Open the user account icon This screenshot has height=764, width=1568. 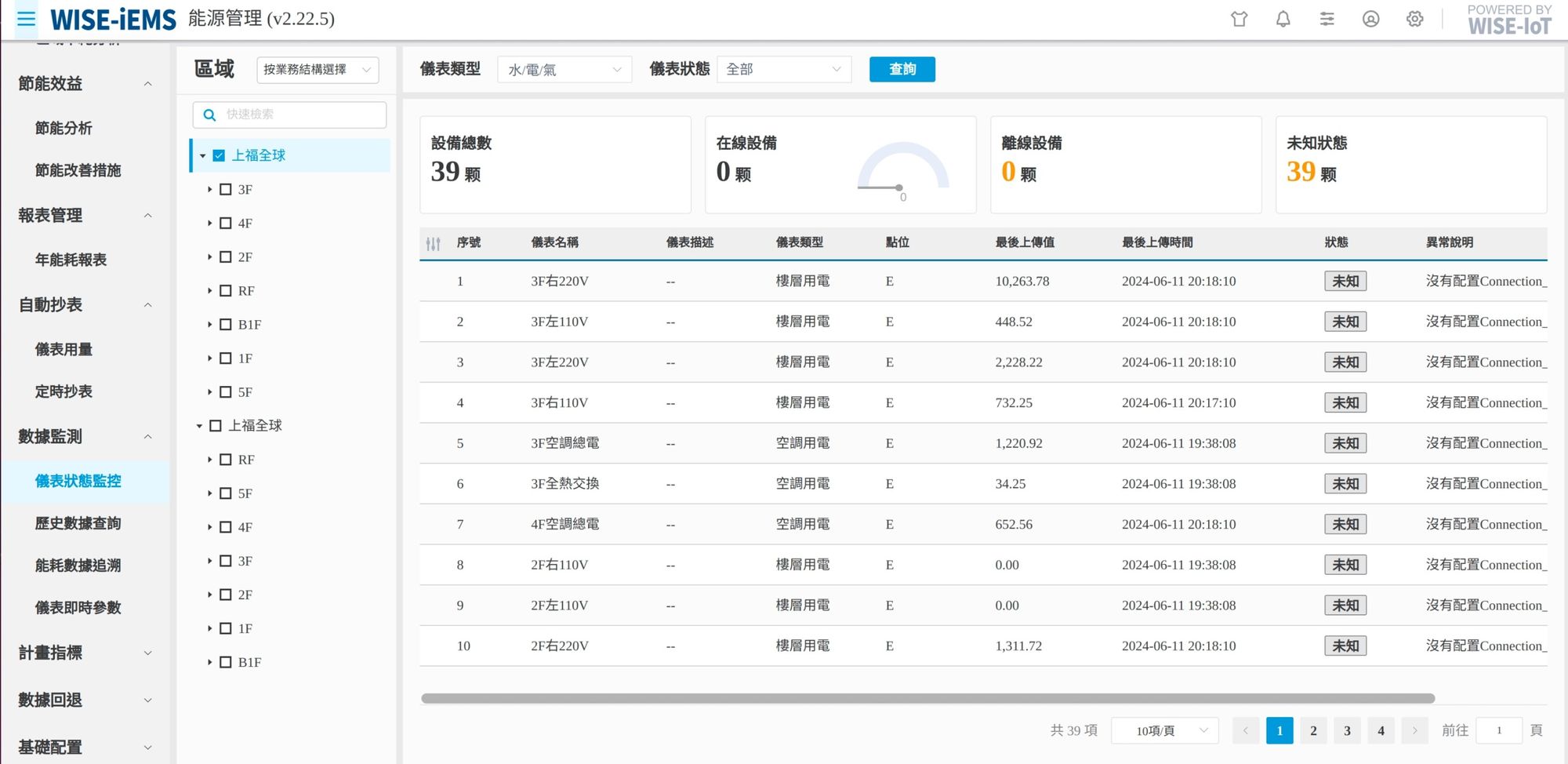point(1370,19)
